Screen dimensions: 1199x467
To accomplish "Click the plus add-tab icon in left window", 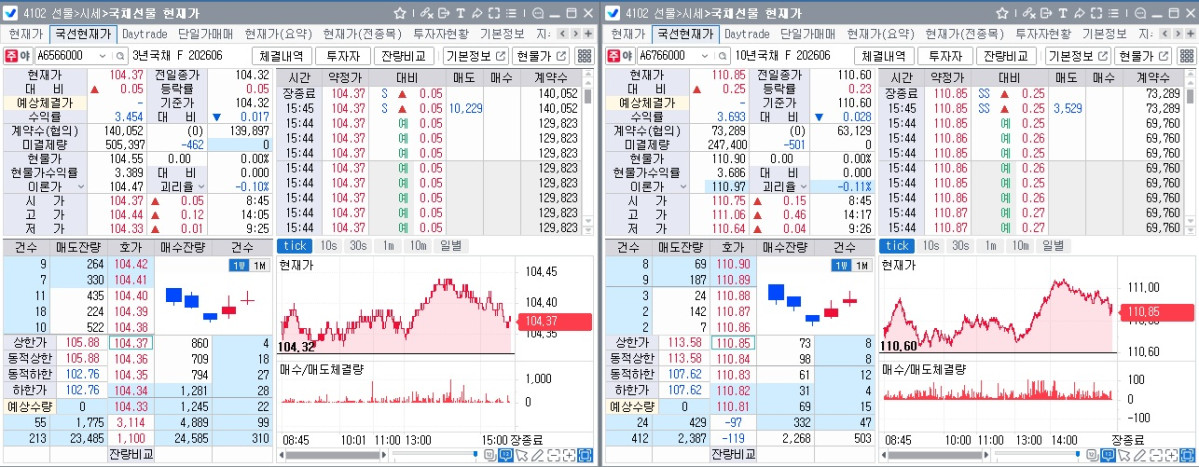I will pos(588,34).
